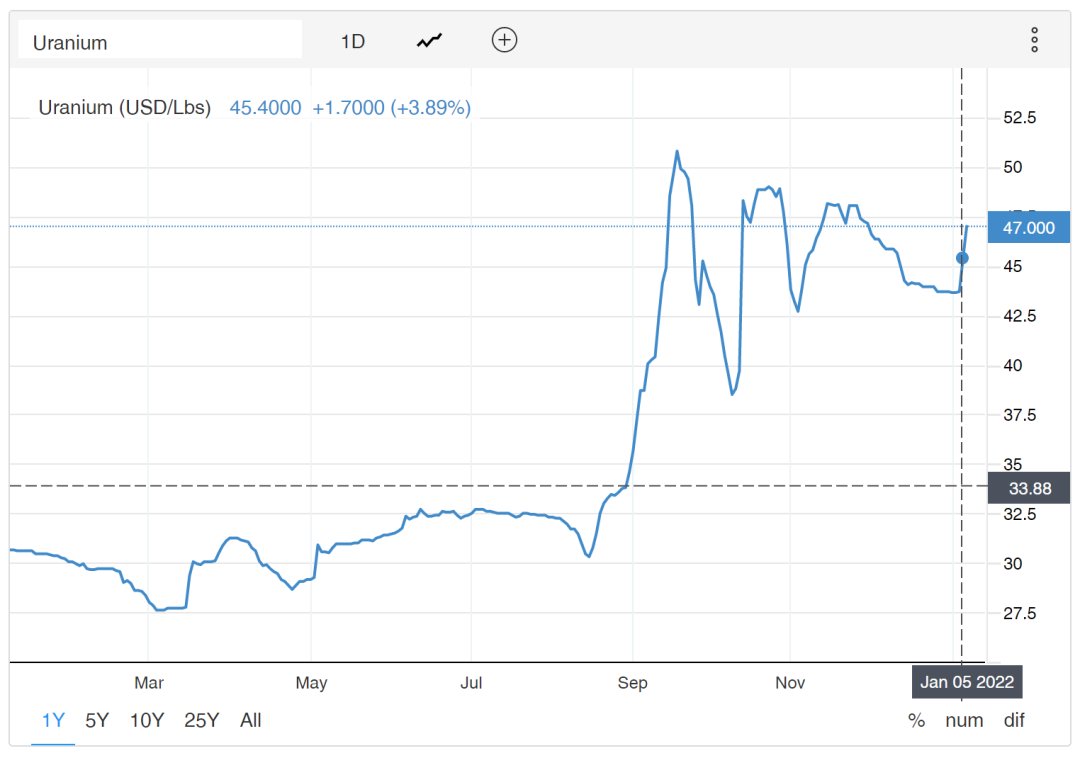Click the 52.5 y-axis price label

[1019, 118]
